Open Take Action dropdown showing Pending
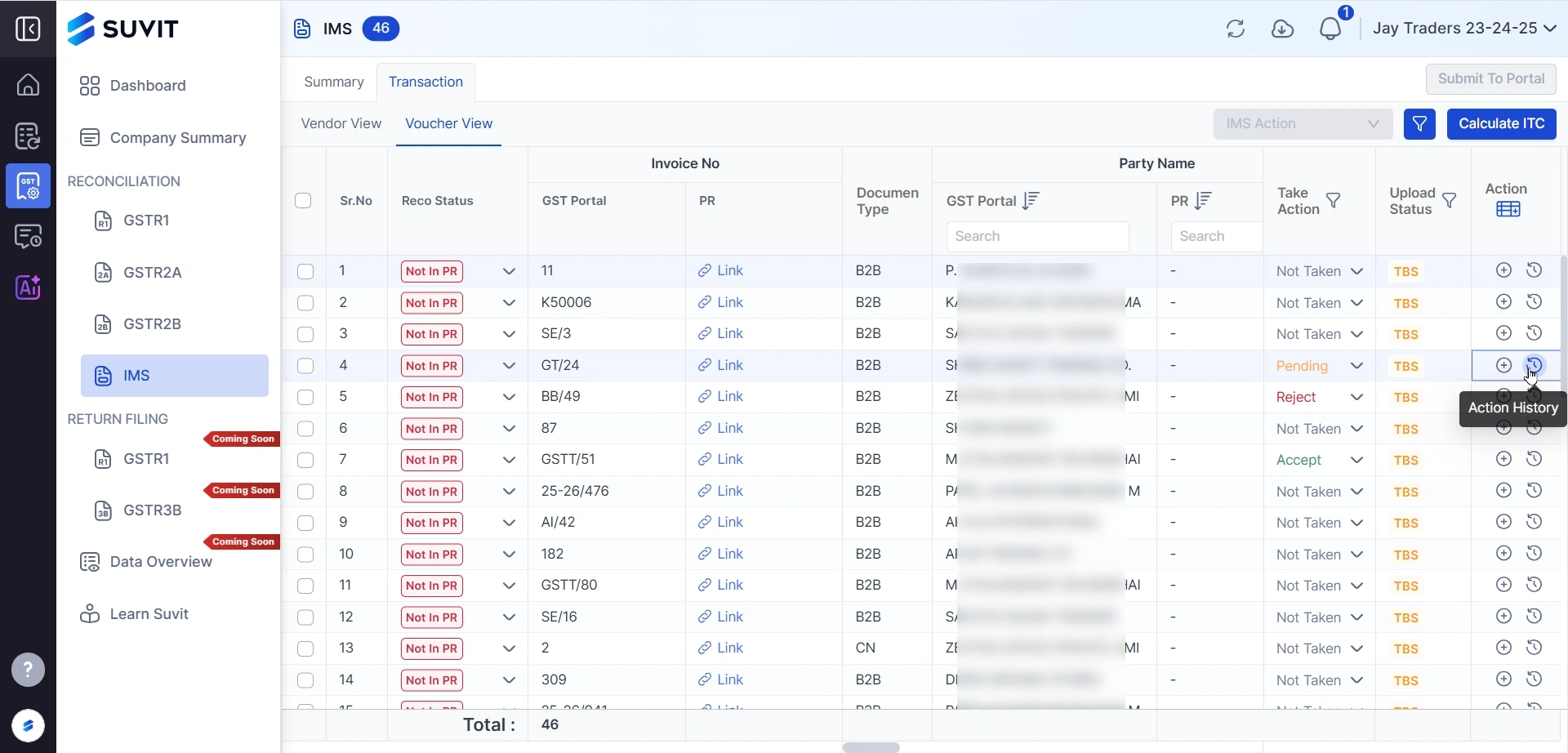1568x753 pixels. point(1320,366)
